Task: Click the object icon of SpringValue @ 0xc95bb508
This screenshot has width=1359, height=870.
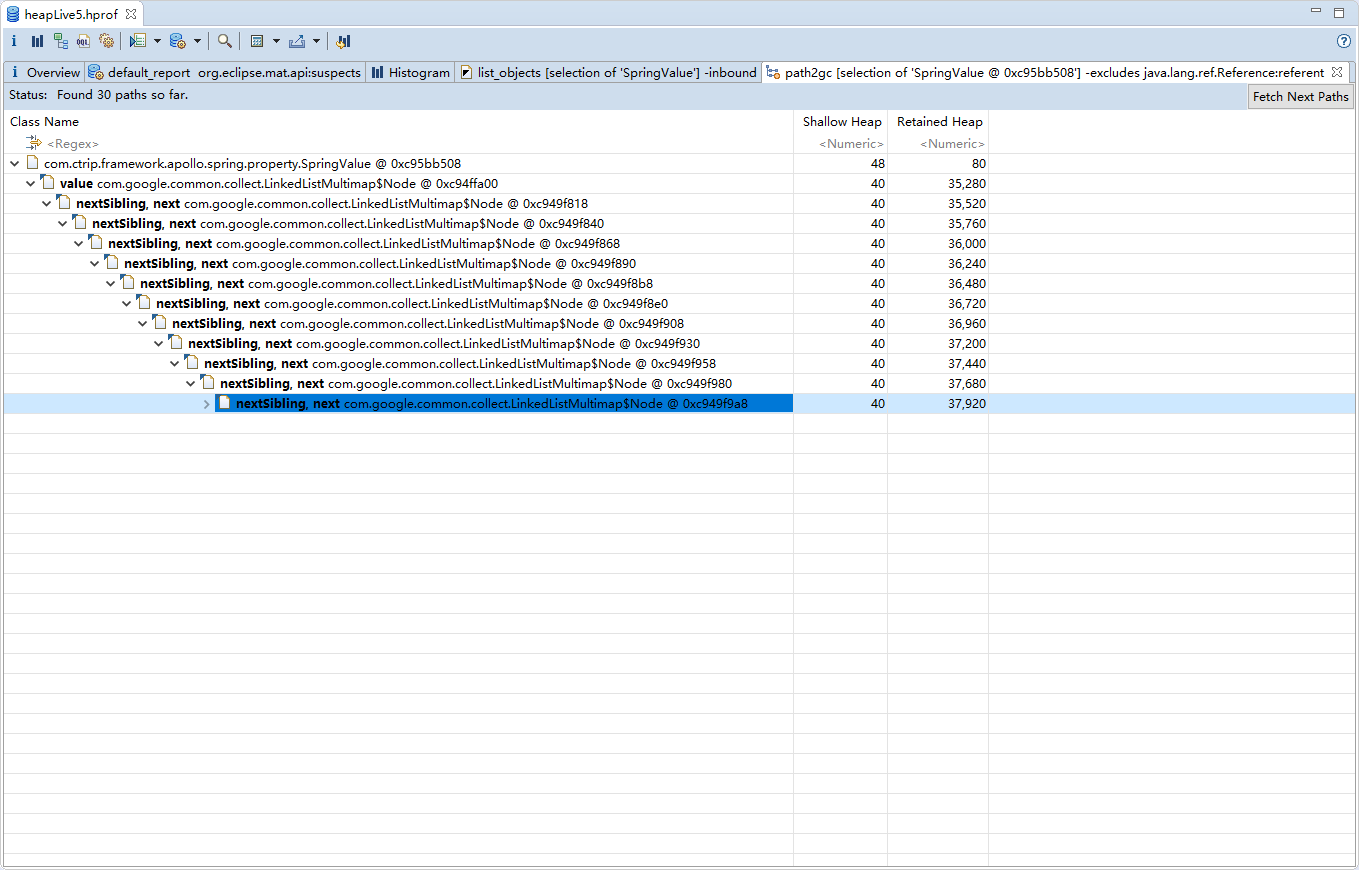Action: (33, 163)
